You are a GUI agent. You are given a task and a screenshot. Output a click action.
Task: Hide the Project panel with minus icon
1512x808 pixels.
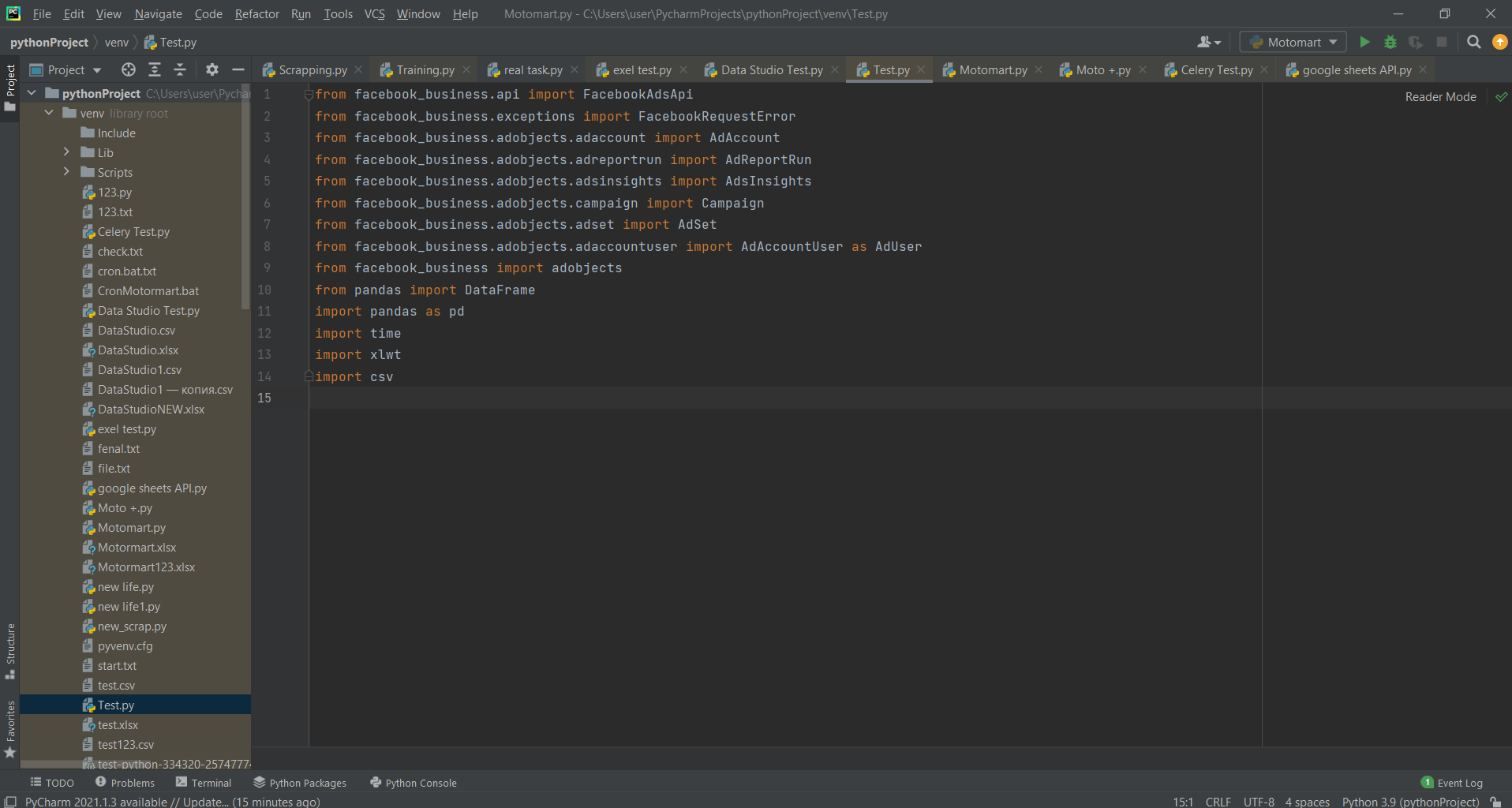click(238, 70)
